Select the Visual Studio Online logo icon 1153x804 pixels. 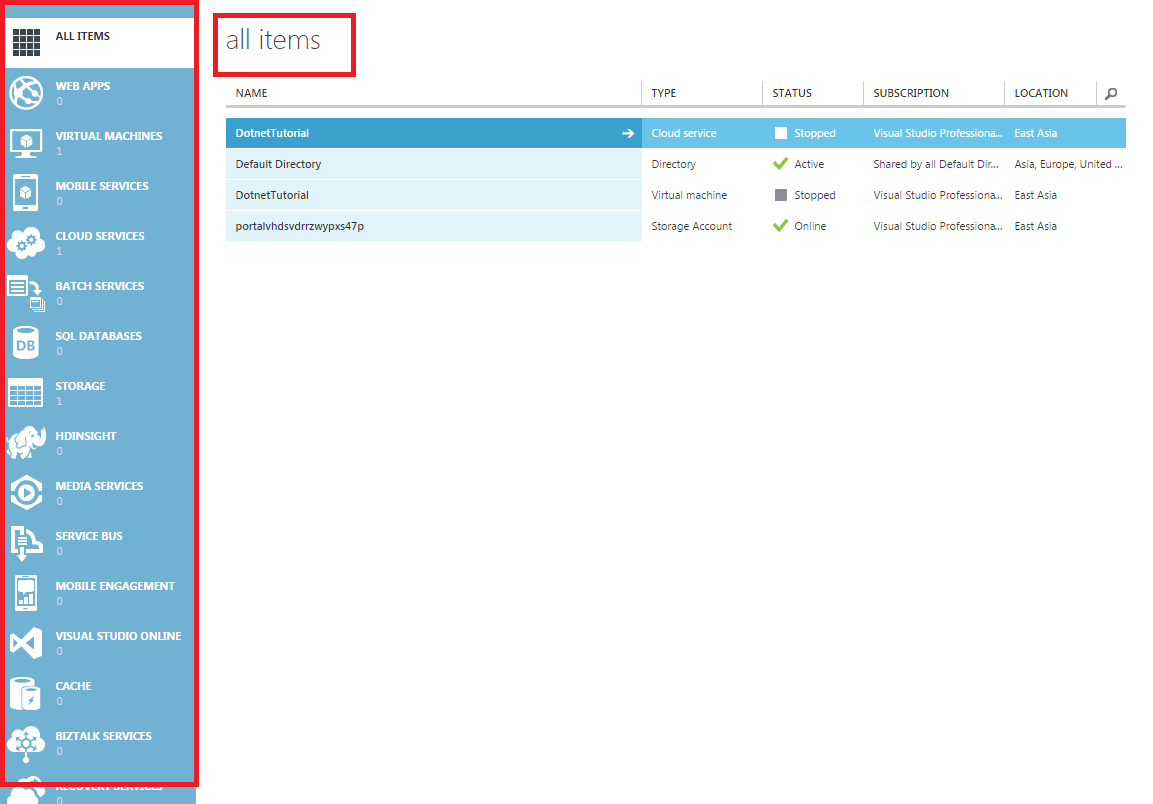point(26,643)
